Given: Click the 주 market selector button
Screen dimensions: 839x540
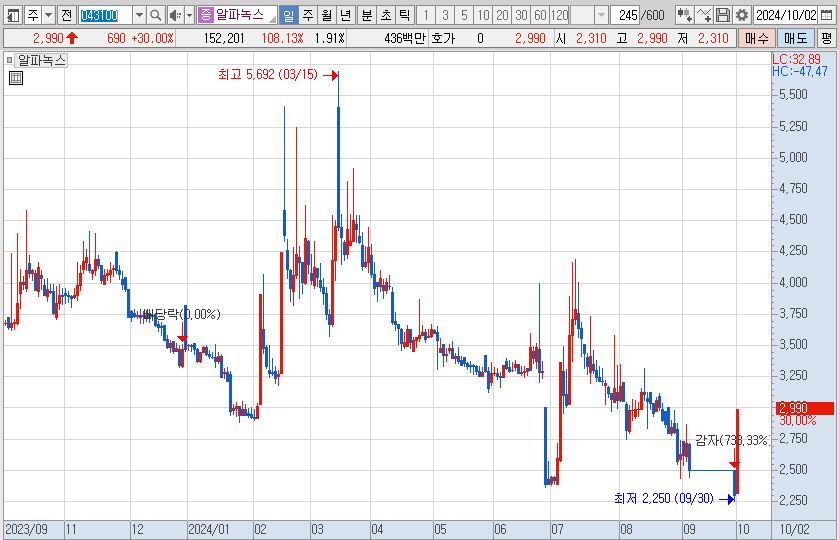Looking at the screenshot, I should tap(33, 15).
